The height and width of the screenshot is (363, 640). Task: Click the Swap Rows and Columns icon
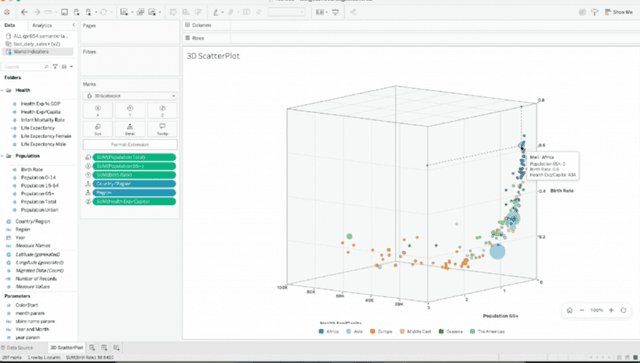click(173, 12)
